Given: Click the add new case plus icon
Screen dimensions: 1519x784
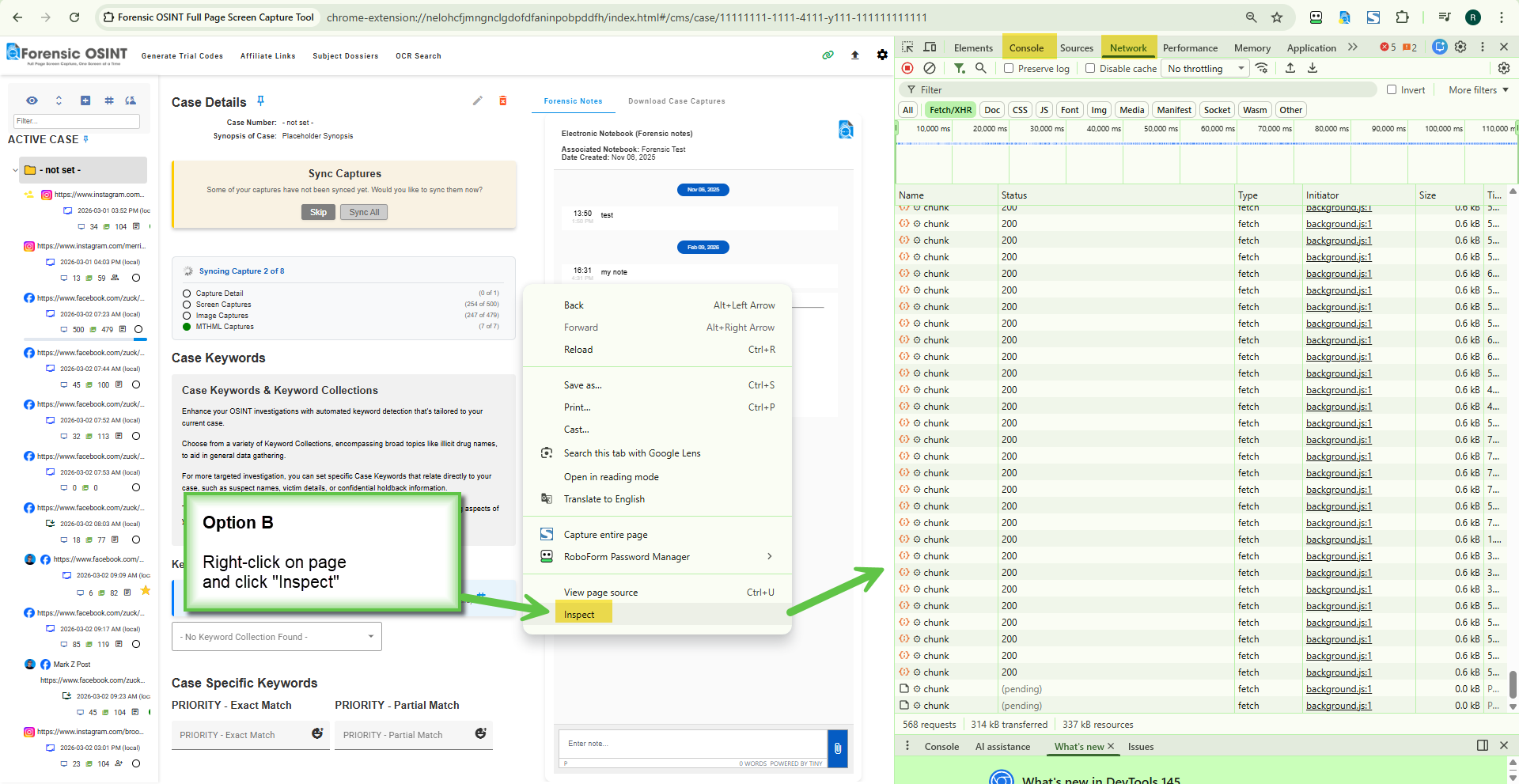Looking at the screenshot, I should [x=85, y=100].
